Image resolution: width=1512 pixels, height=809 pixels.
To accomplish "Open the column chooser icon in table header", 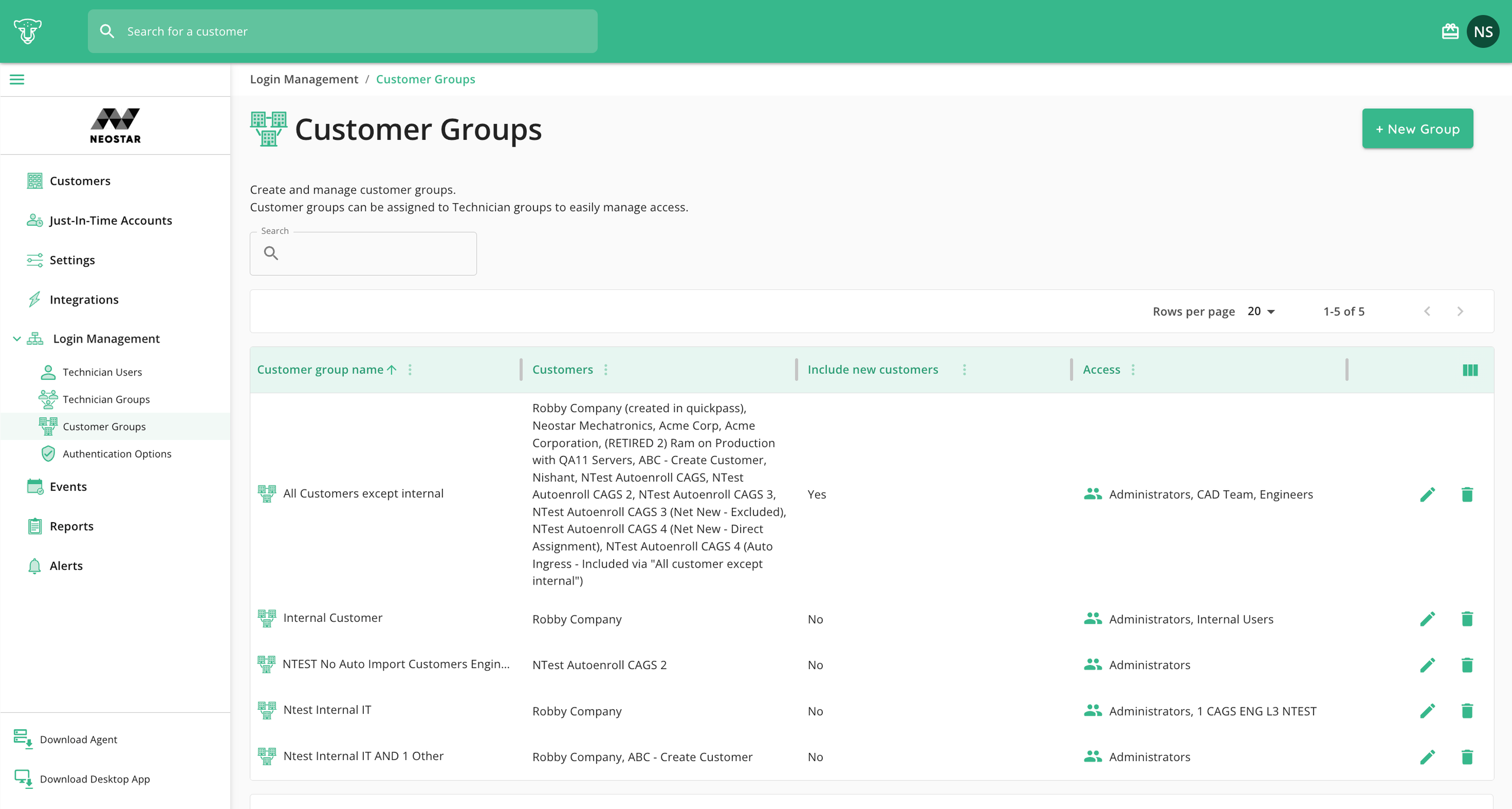I will (1470, 370).
